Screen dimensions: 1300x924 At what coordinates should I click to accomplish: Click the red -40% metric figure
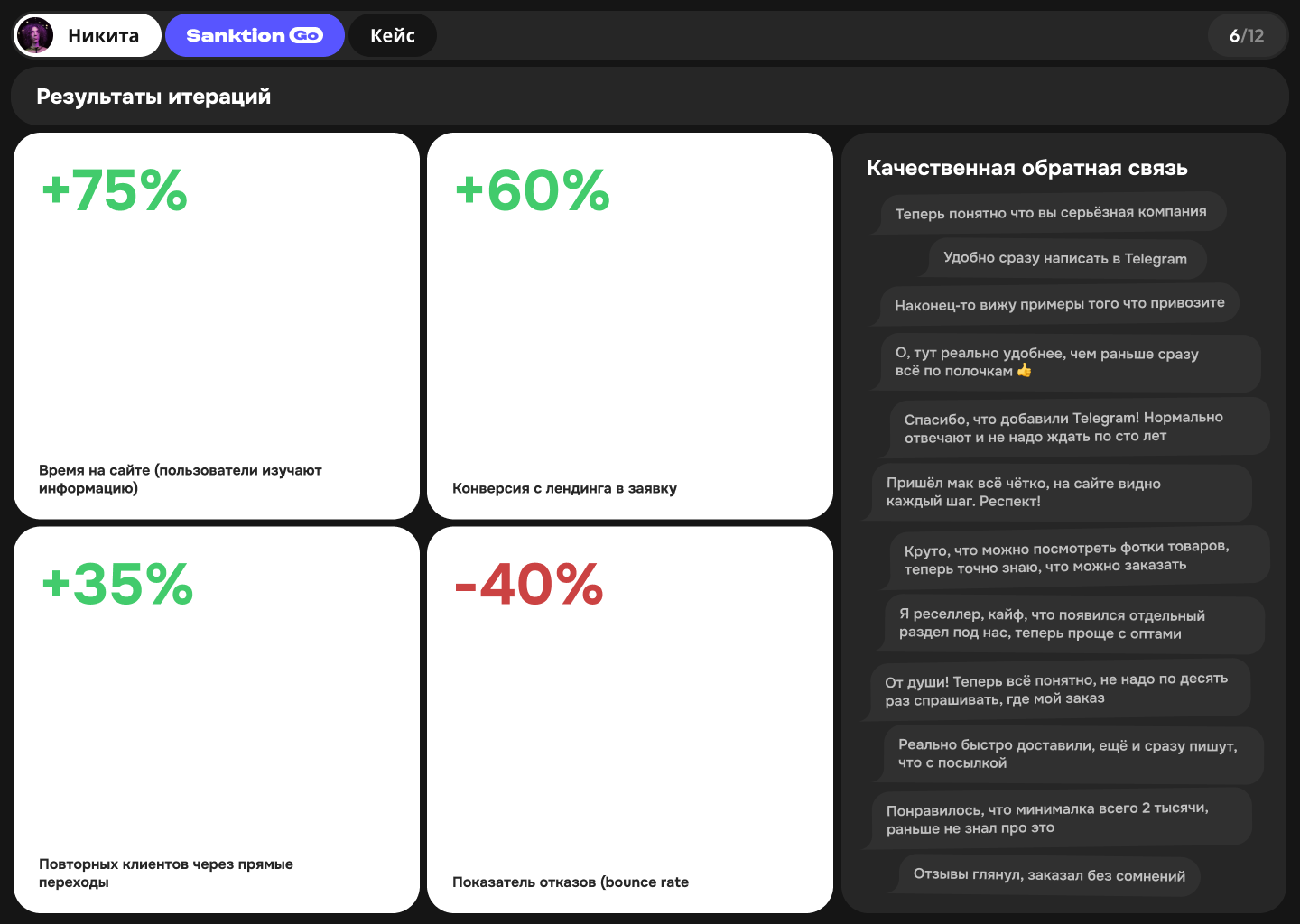[x=527, y=586]
